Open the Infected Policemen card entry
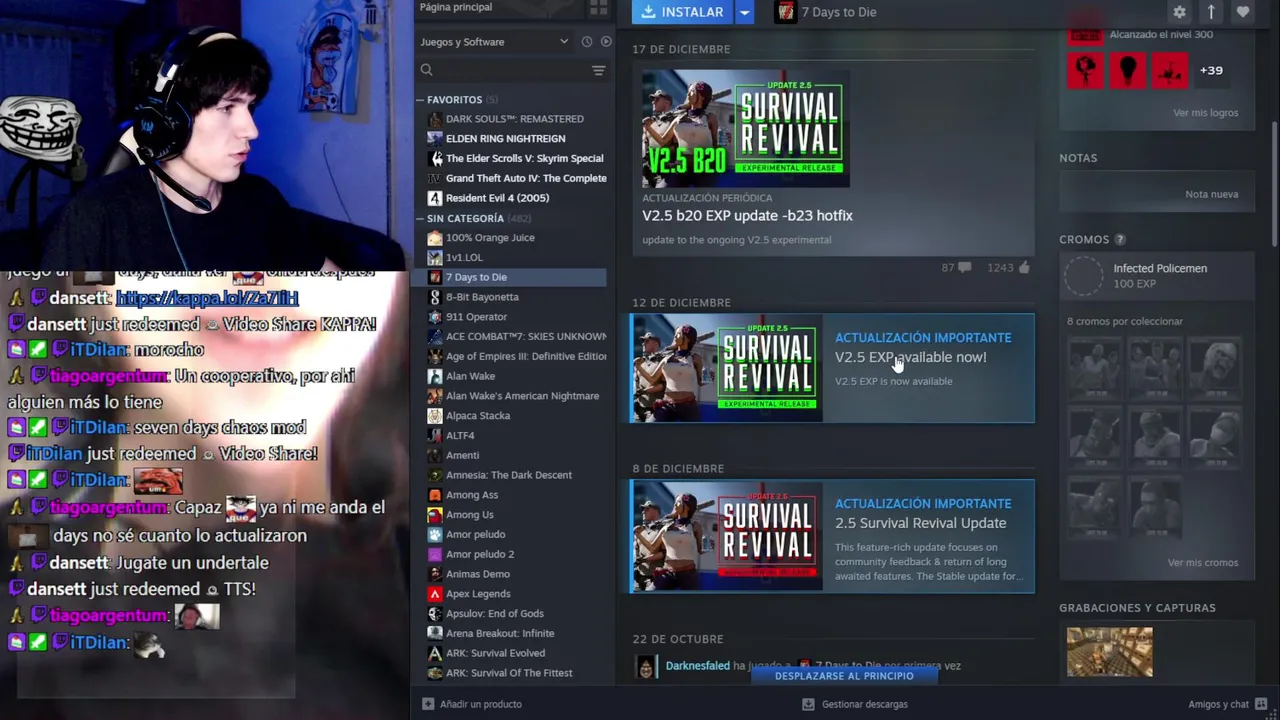1280x720 pixels. [x=1157, y=276]
